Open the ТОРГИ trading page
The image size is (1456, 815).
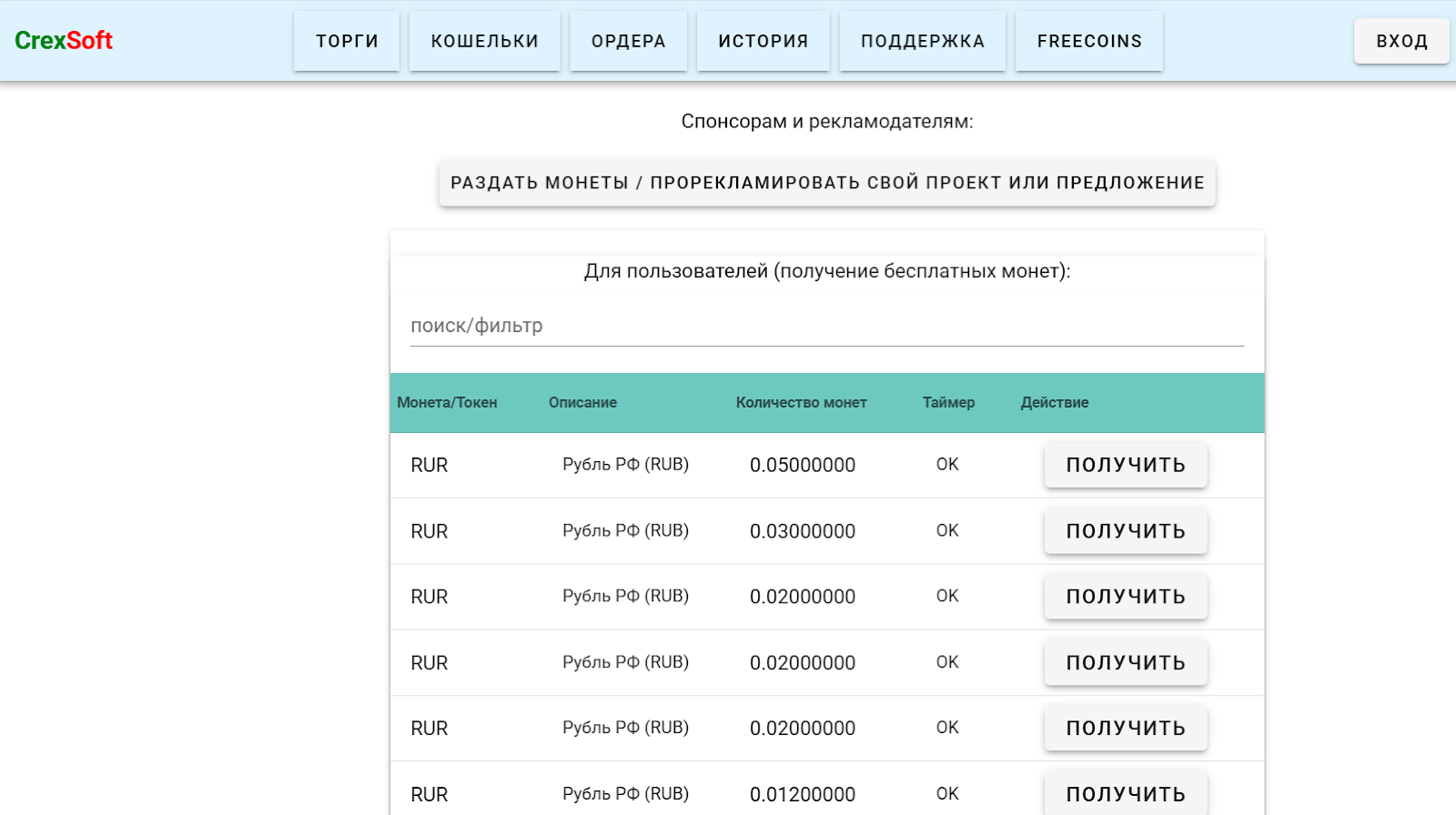click(347, 41)
